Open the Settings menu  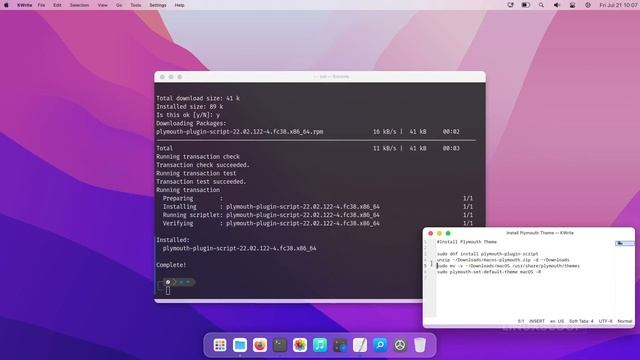[158, 5]
